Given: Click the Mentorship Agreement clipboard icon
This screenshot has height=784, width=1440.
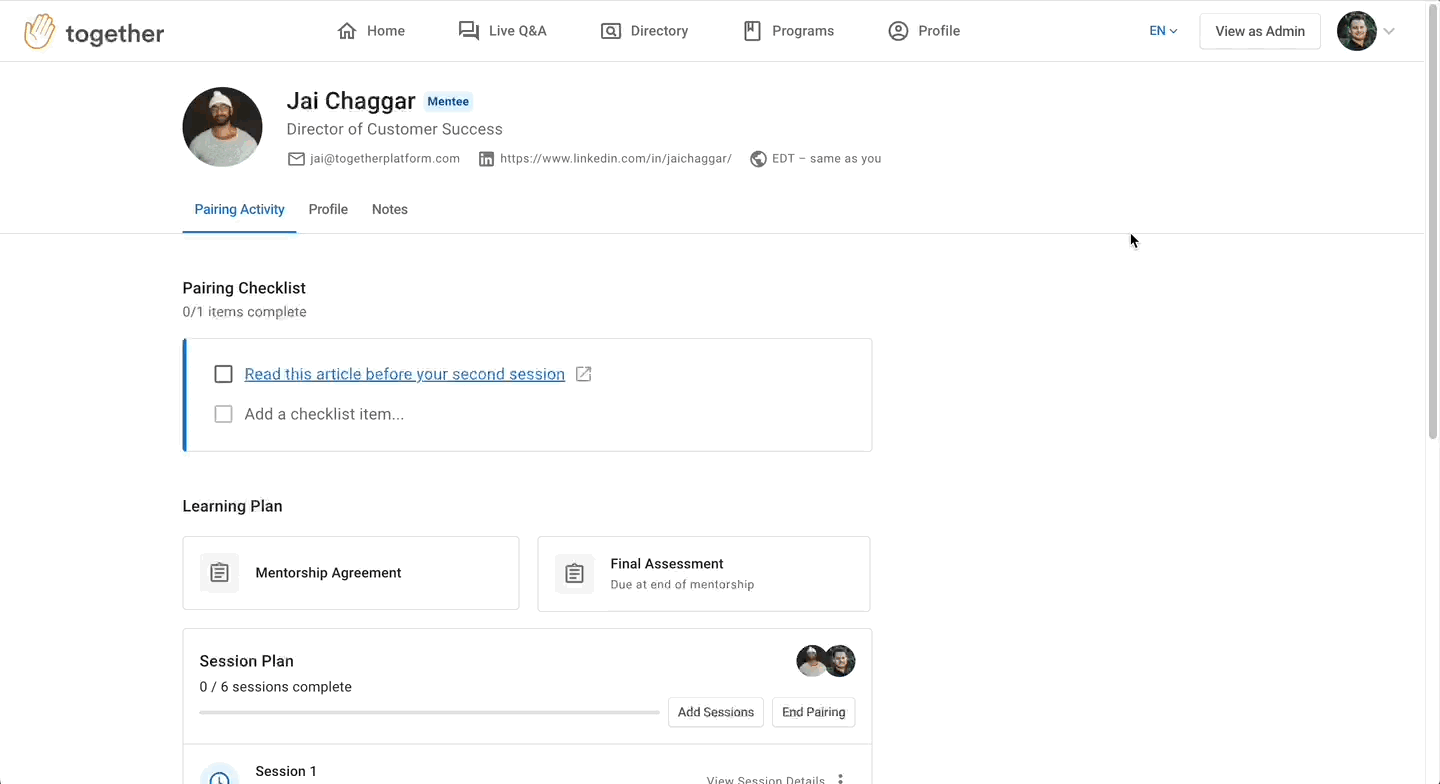Looking at the screenshot, I should click(220, 573).
